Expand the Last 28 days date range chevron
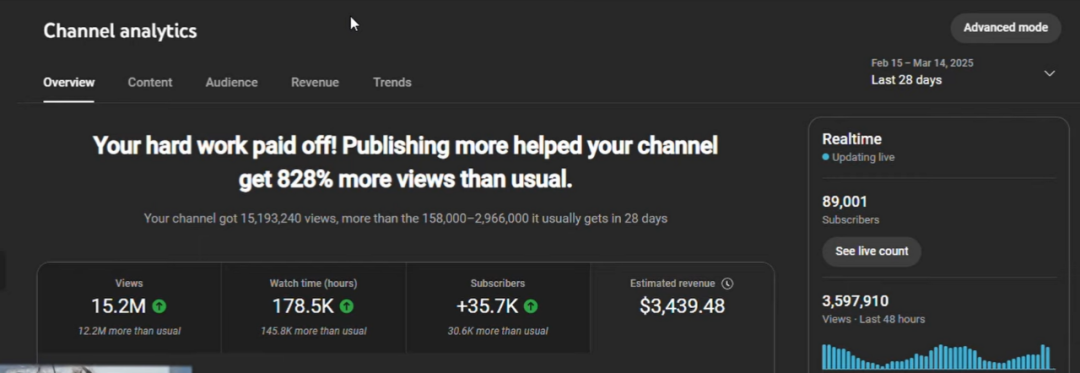This screenshot has height=373, width=1080. (x=1049, y=73)
